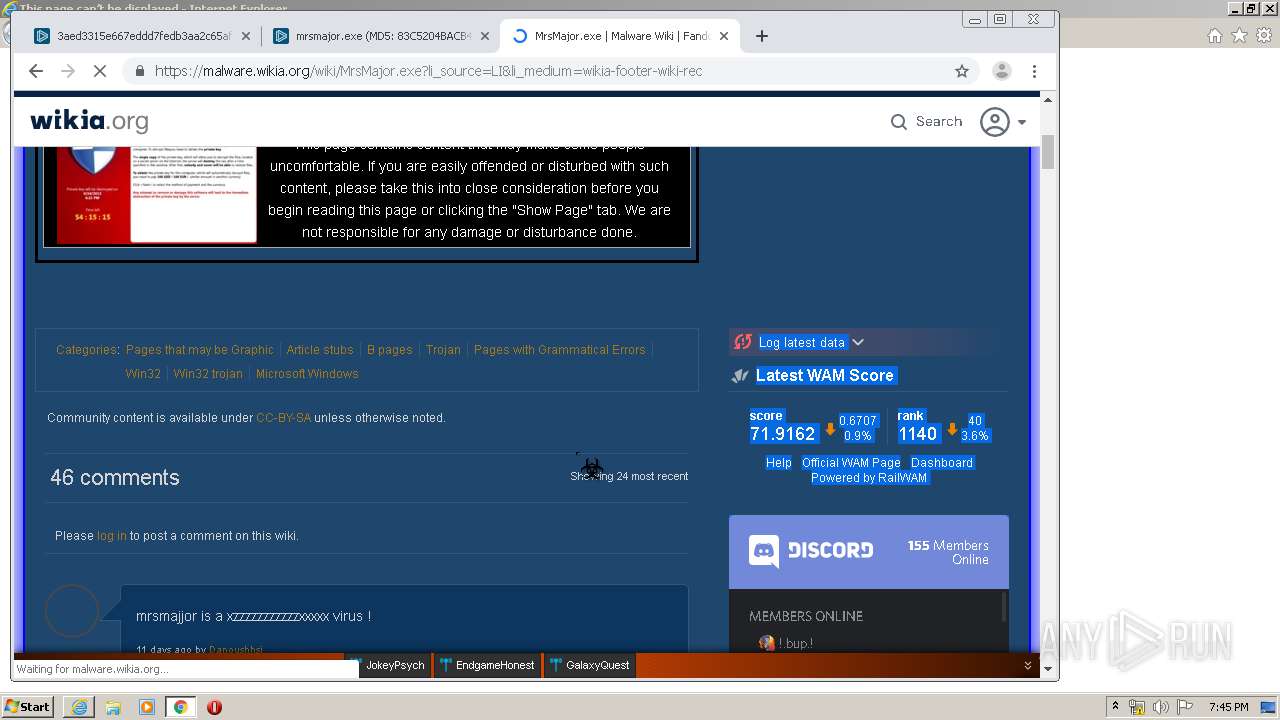Viewport: 1280px width, 720px height.
Task: Close the MrsMajor.exe Malware Wiki tab
Action: coord(724,36)
